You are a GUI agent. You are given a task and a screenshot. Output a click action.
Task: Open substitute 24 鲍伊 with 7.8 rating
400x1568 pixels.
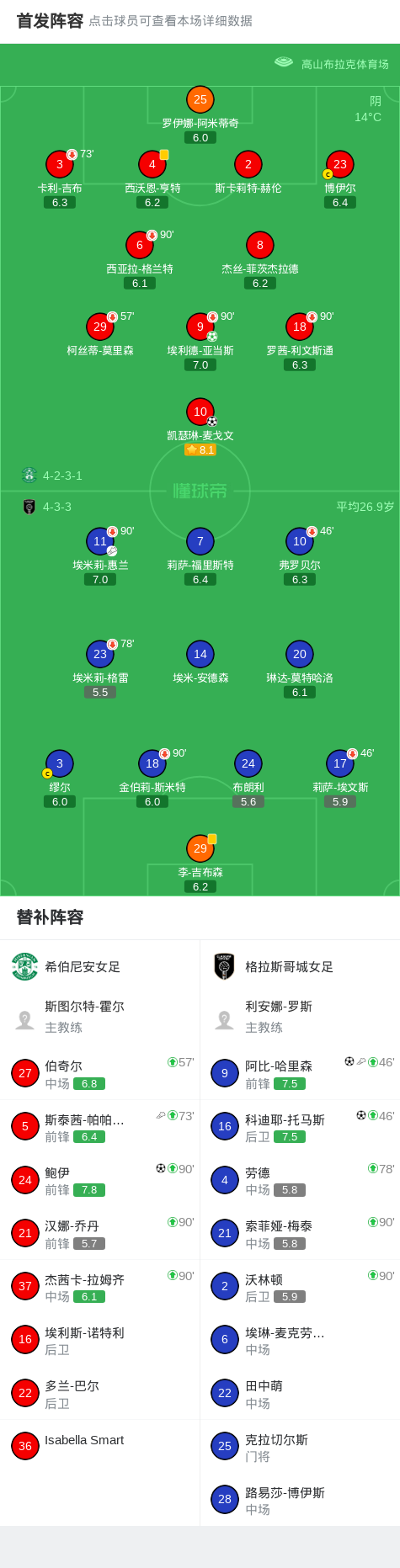click(x=100, y=1180)
